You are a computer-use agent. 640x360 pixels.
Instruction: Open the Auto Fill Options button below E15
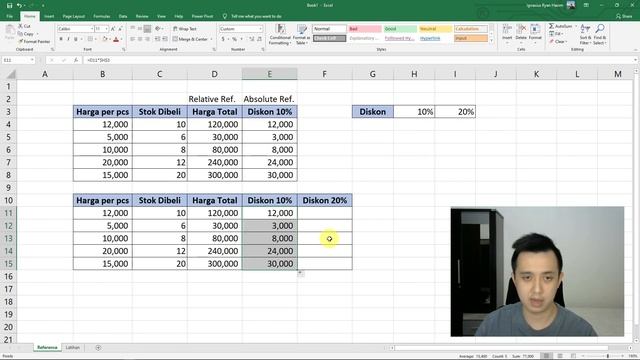tap(301, 273)
